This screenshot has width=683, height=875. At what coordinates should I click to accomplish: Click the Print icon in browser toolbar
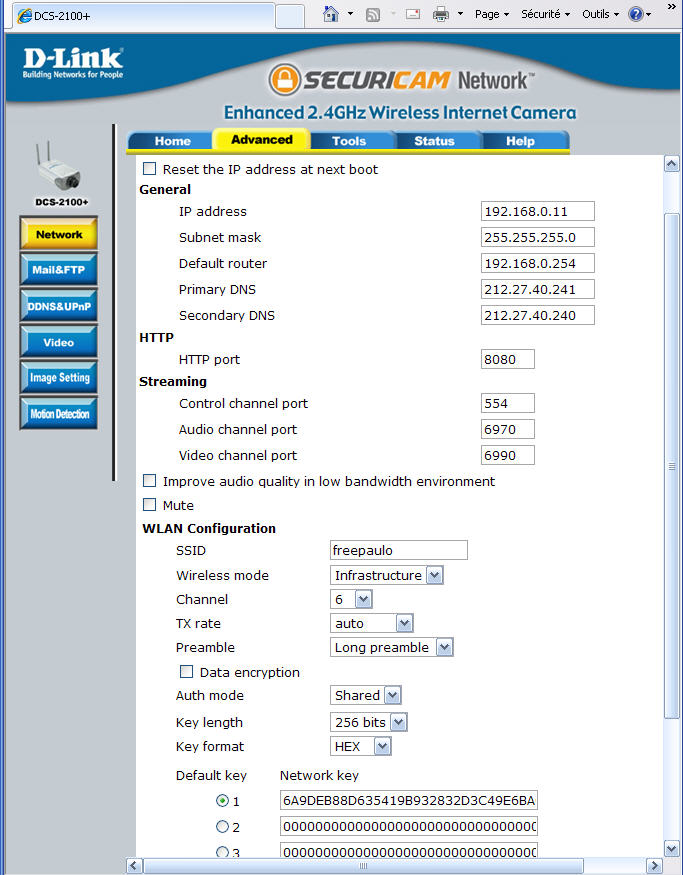[x=441, y=15]
